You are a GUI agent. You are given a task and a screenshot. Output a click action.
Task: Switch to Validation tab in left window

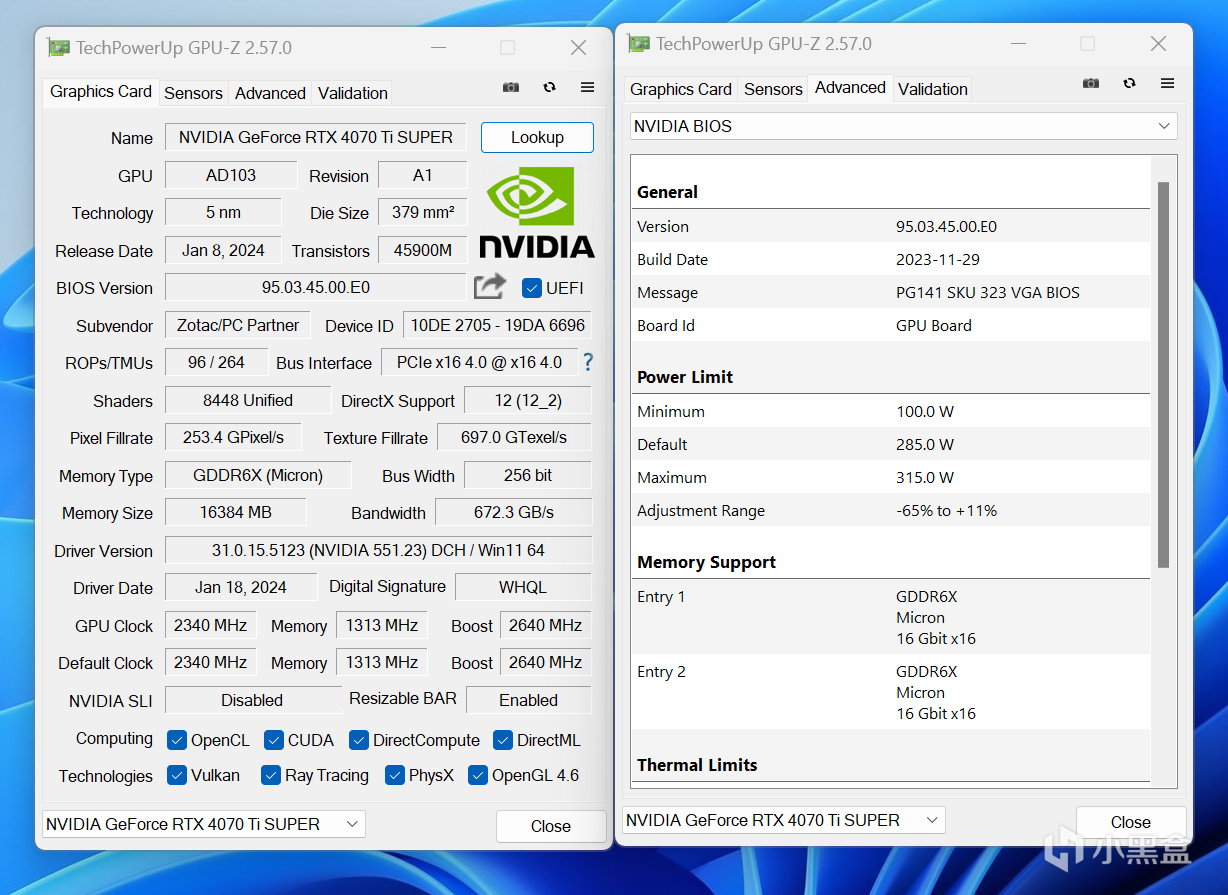353,93
